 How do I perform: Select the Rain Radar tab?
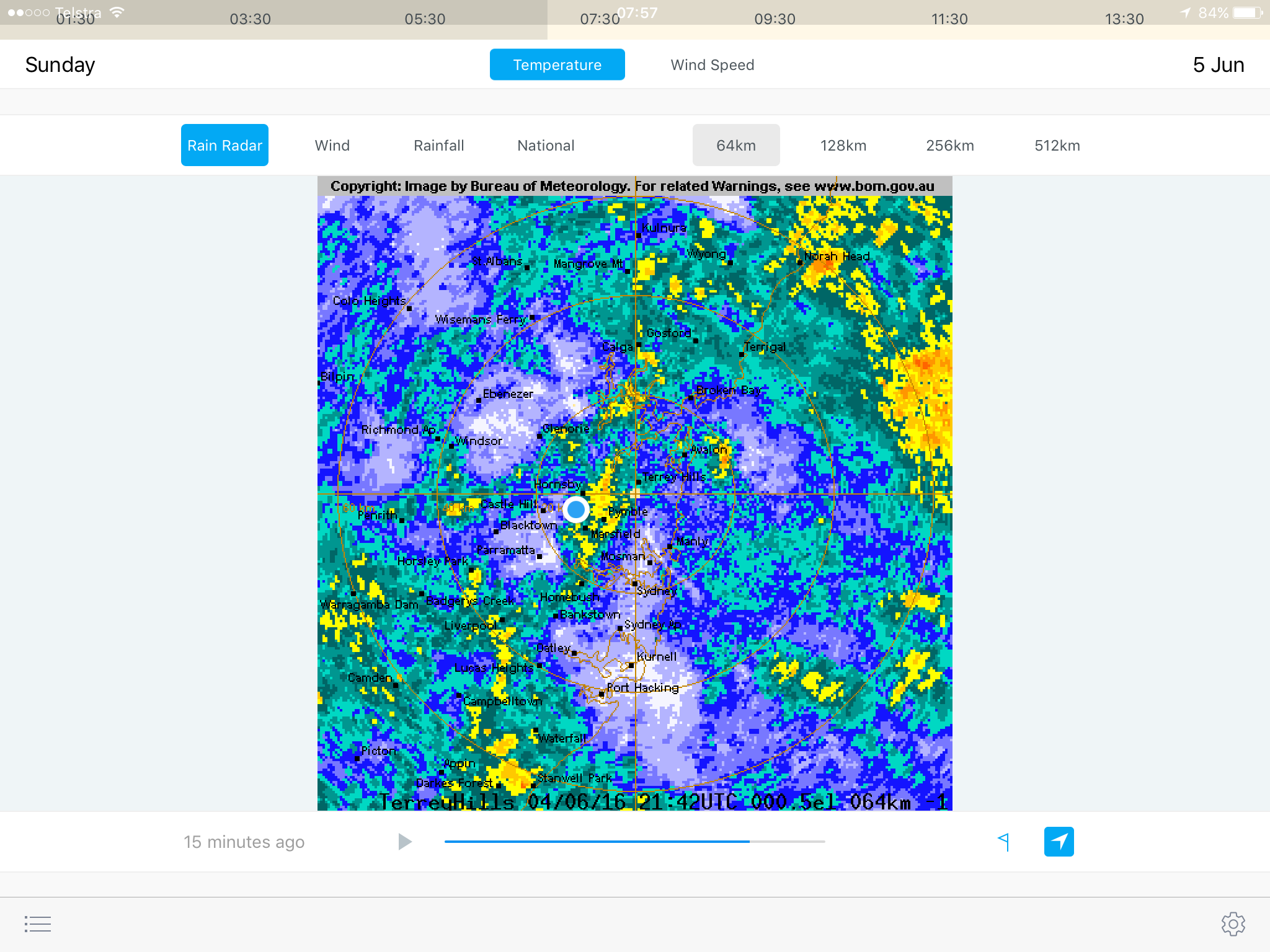[x=224, y=146]
